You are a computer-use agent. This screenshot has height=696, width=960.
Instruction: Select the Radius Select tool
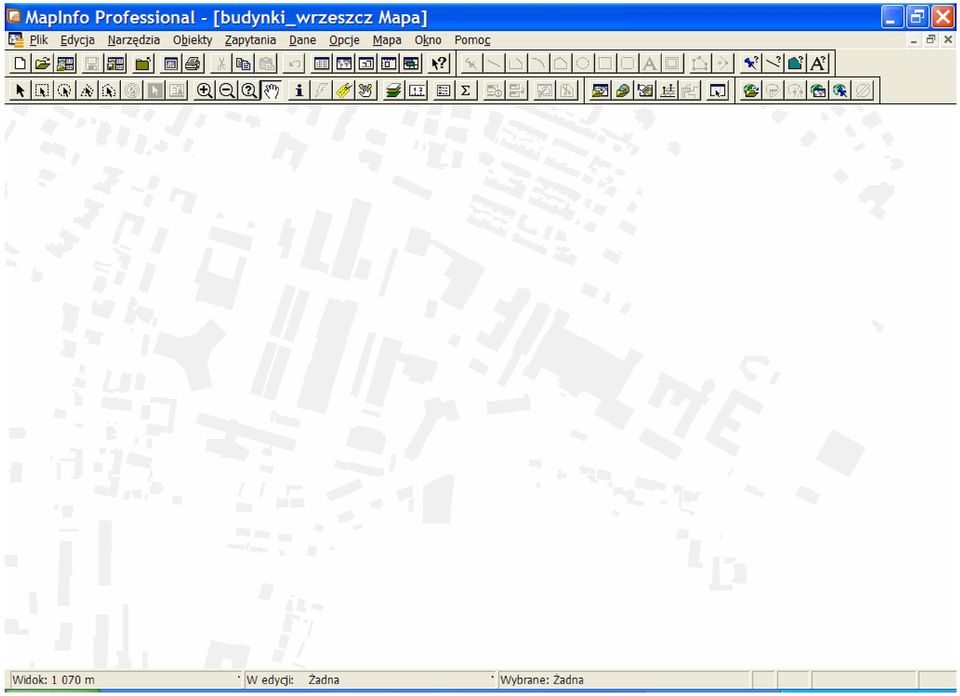pyautogui.click(x=64, y=91)
